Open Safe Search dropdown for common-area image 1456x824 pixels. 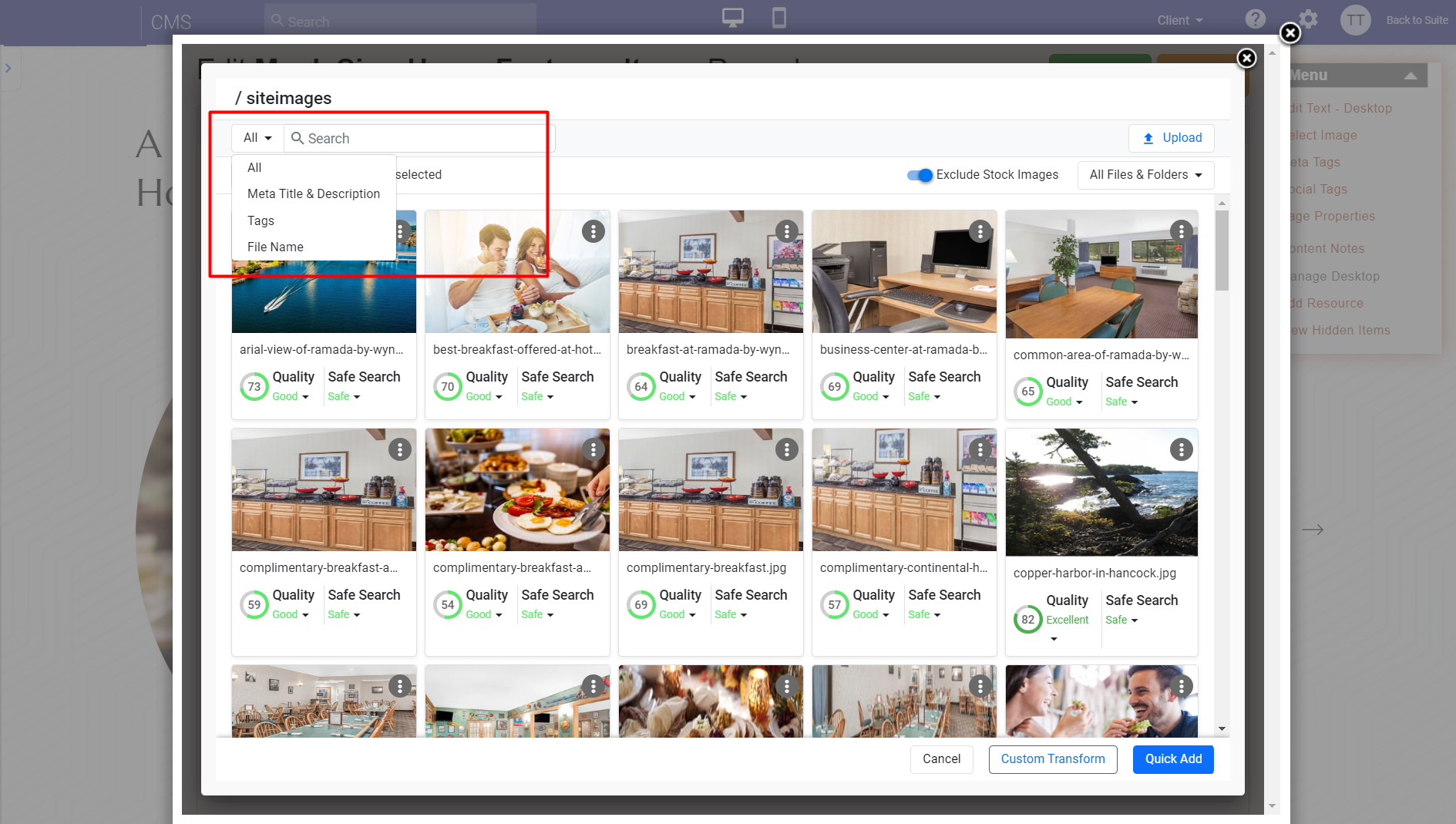(x=1121, y=402)
